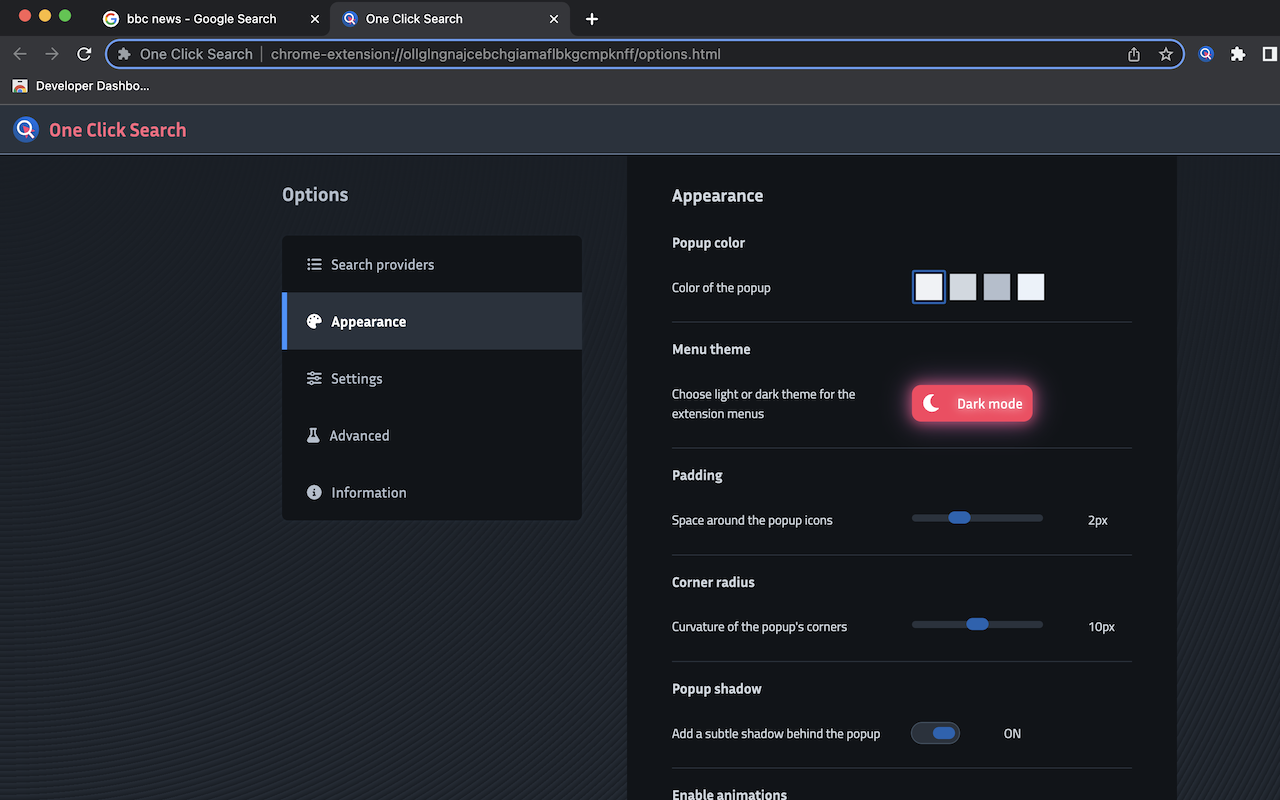
Task: Close the One Click Search tab
Action: (x=555, y=19)
